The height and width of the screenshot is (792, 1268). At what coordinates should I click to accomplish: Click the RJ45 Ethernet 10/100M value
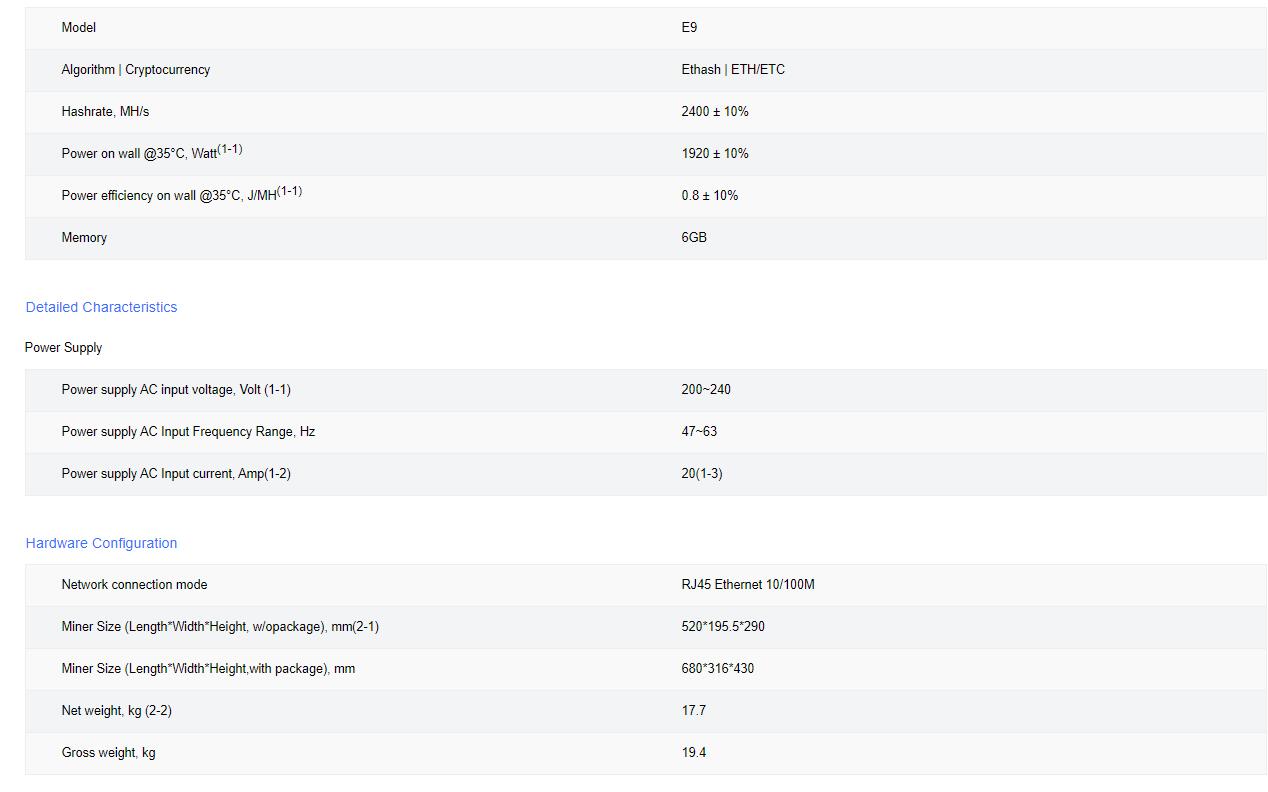(x=748, y=585)
